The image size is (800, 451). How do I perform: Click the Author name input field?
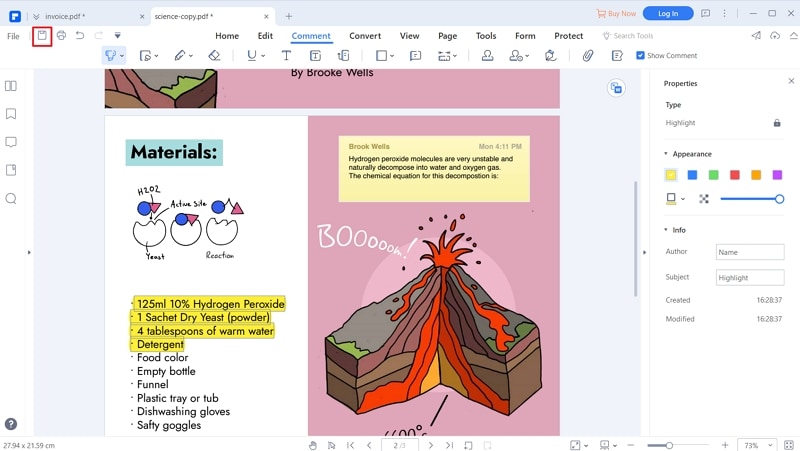point(750,252)
